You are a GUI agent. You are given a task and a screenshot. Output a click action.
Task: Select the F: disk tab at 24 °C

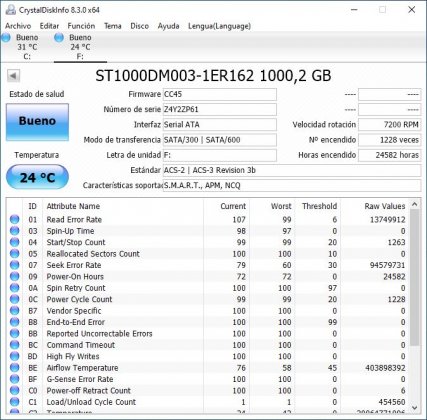click(80, 47)
